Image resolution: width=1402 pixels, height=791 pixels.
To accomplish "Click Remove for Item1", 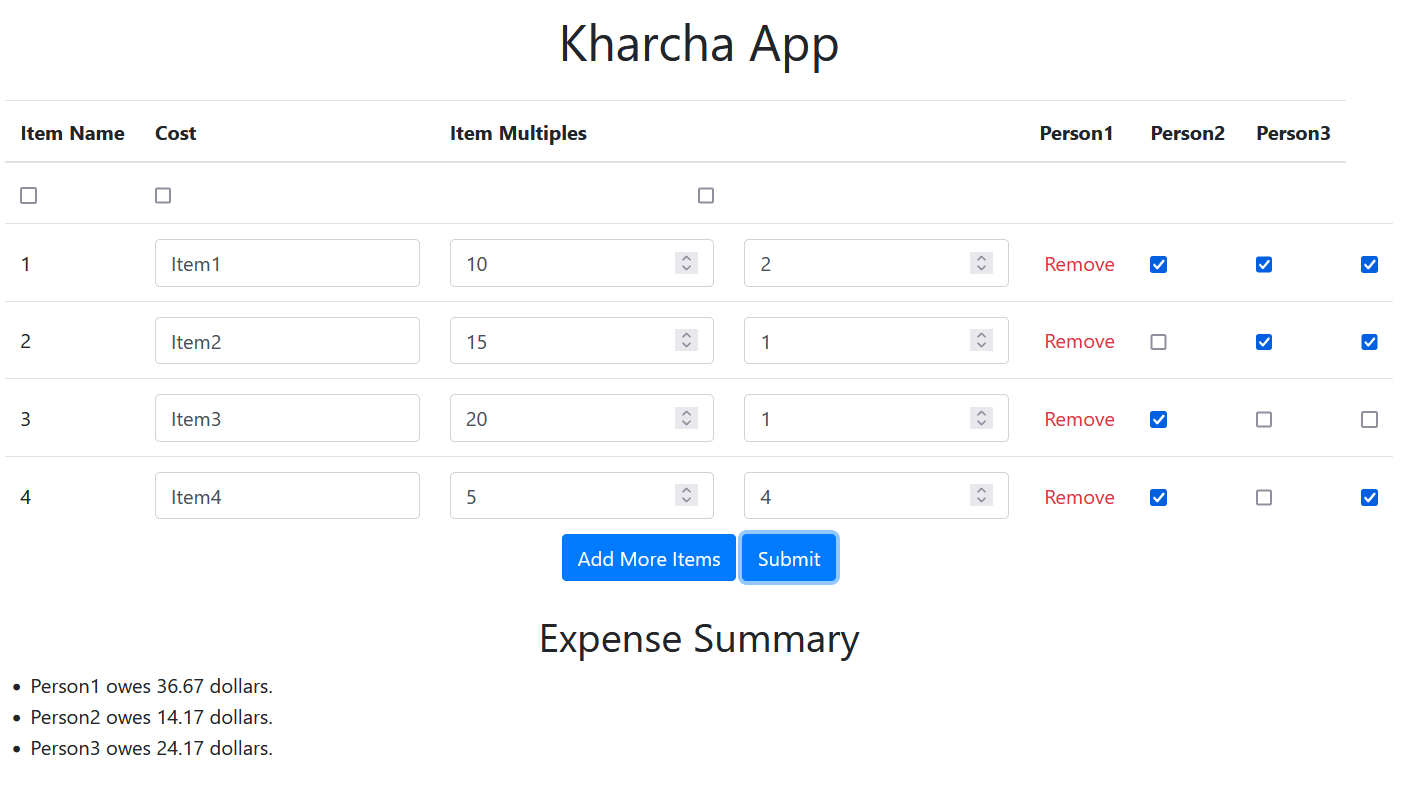I will point(1079,264).
